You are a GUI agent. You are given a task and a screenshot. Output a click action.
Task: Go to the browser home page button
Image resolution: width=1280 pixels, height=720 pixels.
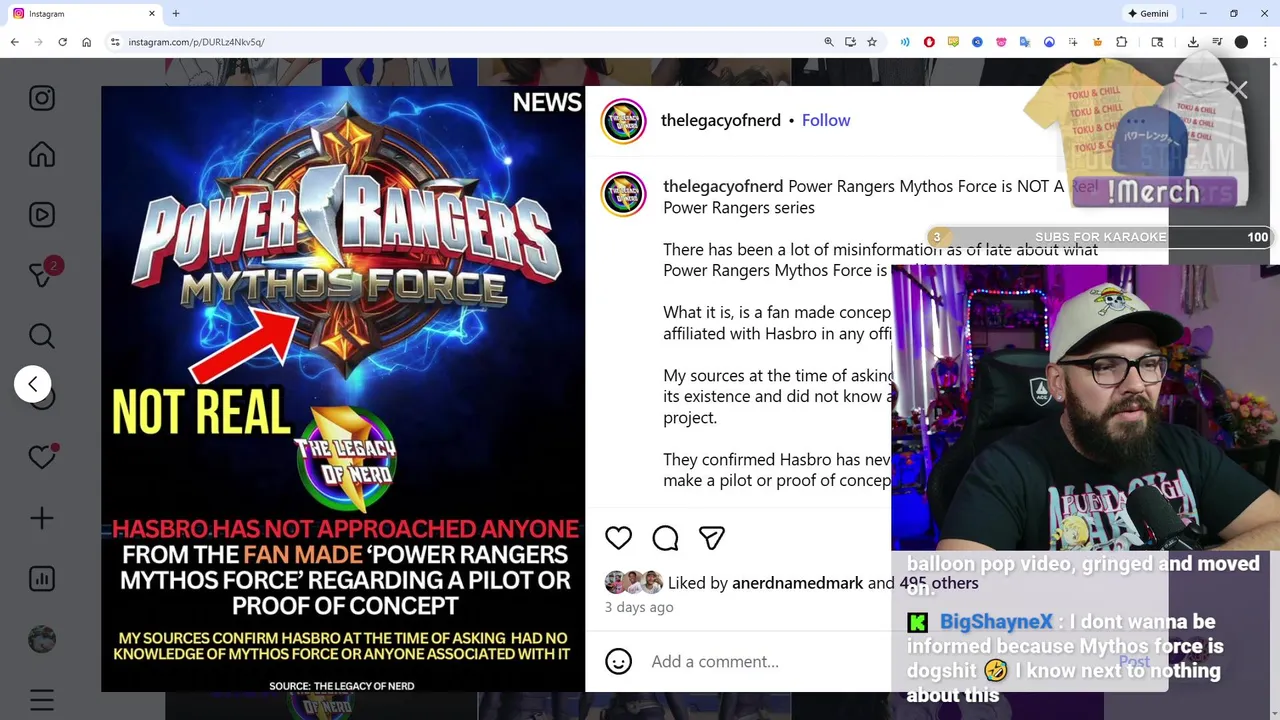coord(86,42)
